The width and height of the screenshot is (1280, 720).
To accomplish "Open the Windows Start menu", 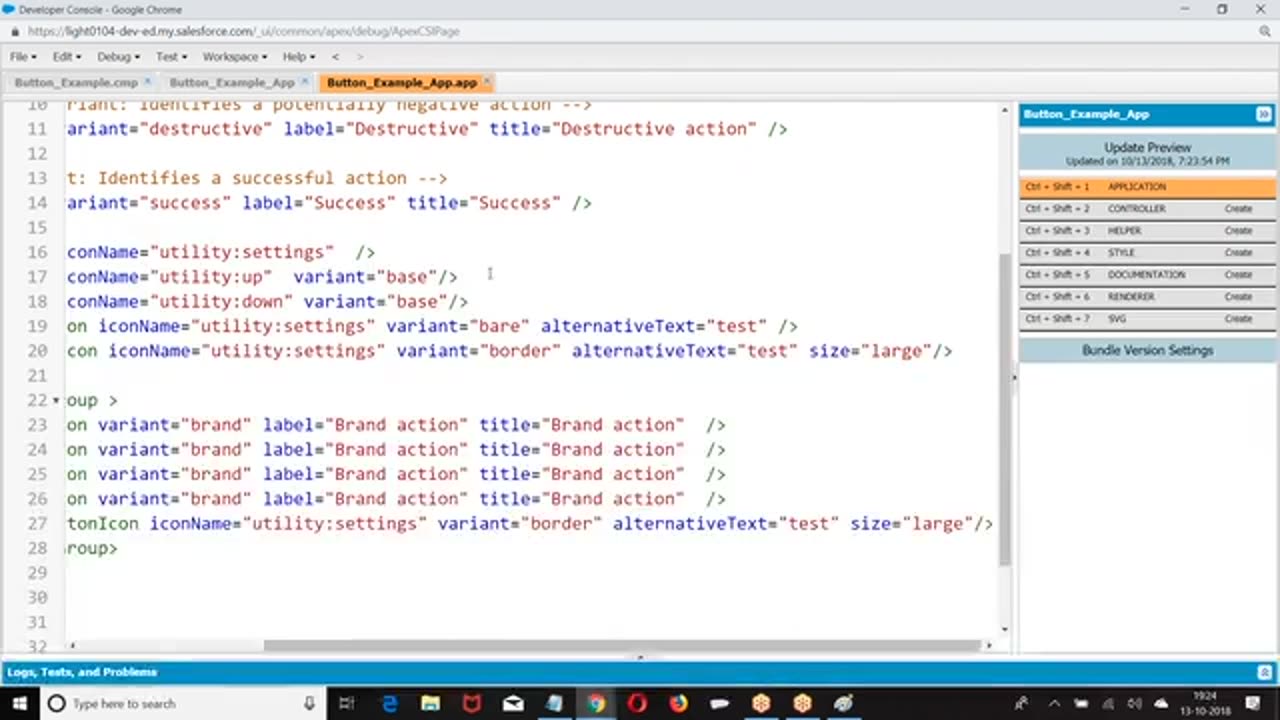I will [x=20, y=703].
